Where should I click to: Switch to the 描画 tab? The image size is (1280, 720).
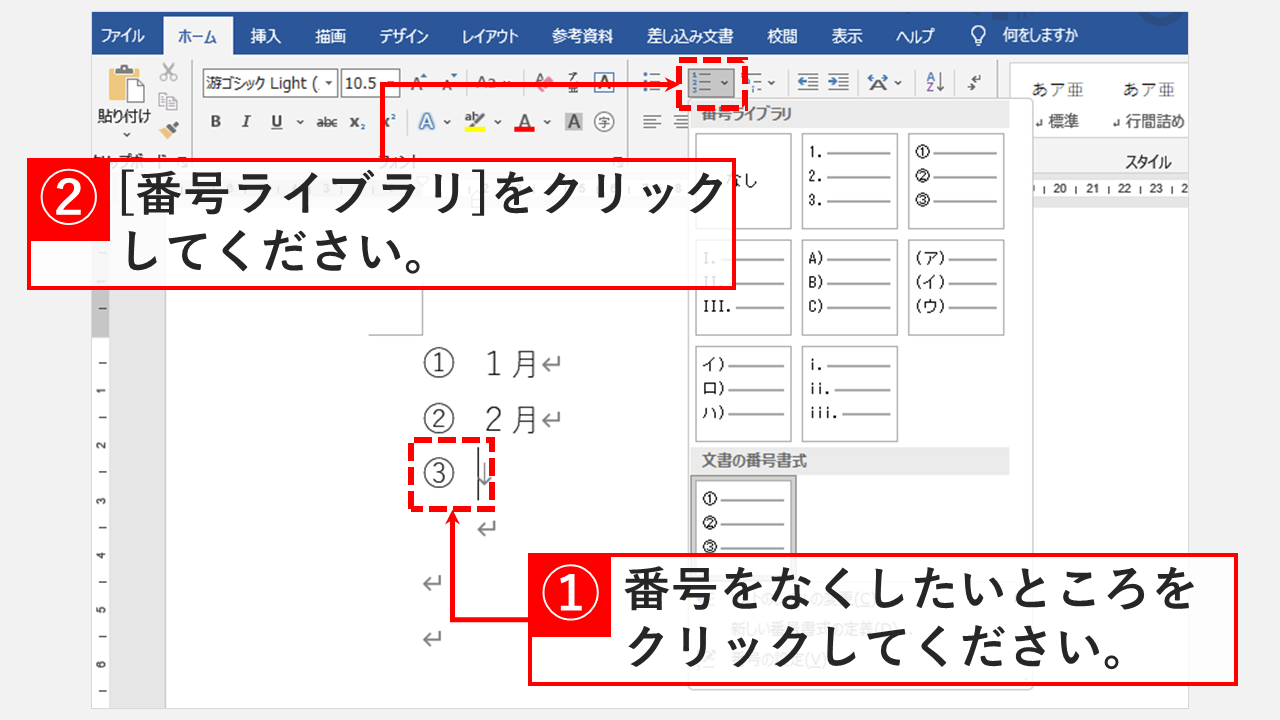point(330,36)
